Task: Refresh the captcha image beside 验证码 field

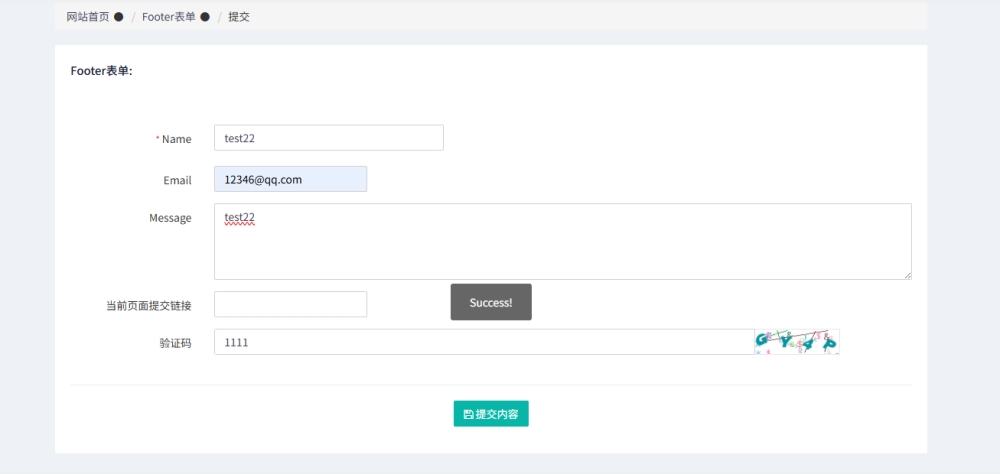Action: coord(796,342)
